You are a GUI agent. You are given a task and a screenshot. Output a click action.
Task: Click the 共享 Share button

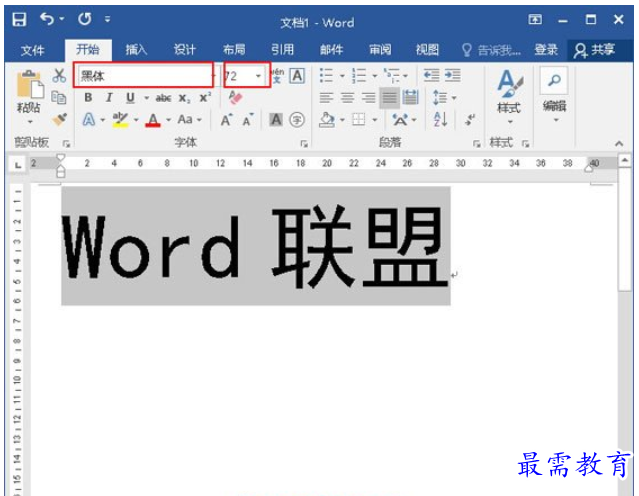coord(594,51)
